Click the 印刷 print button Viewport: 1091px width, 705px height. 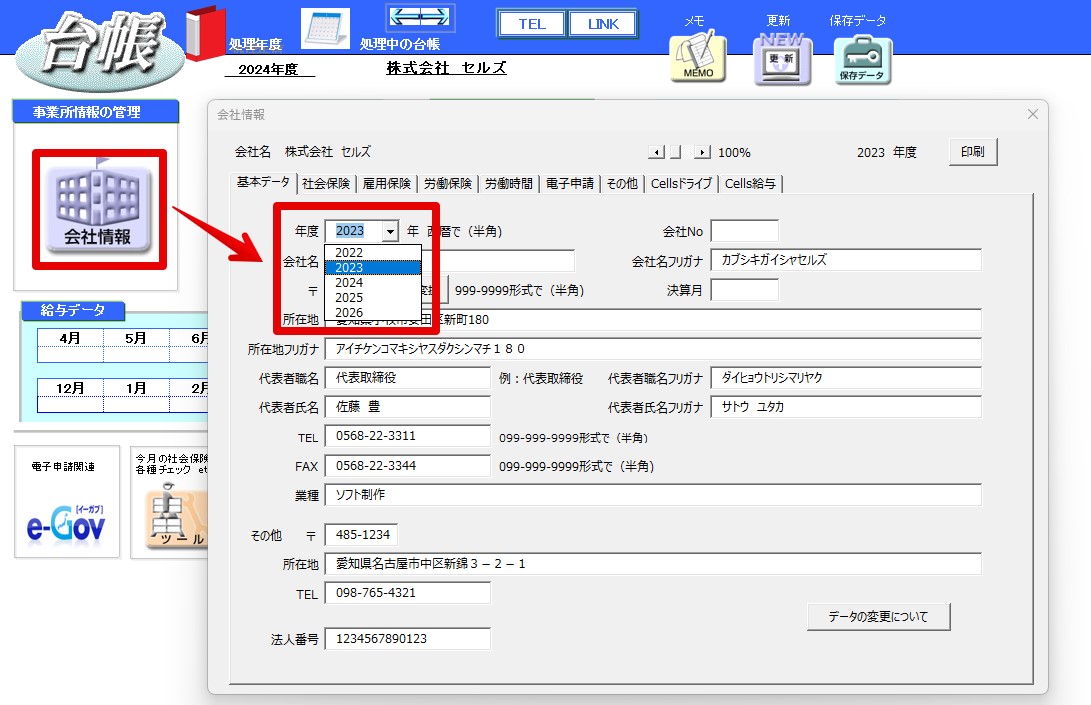click(x=973, y=152)
